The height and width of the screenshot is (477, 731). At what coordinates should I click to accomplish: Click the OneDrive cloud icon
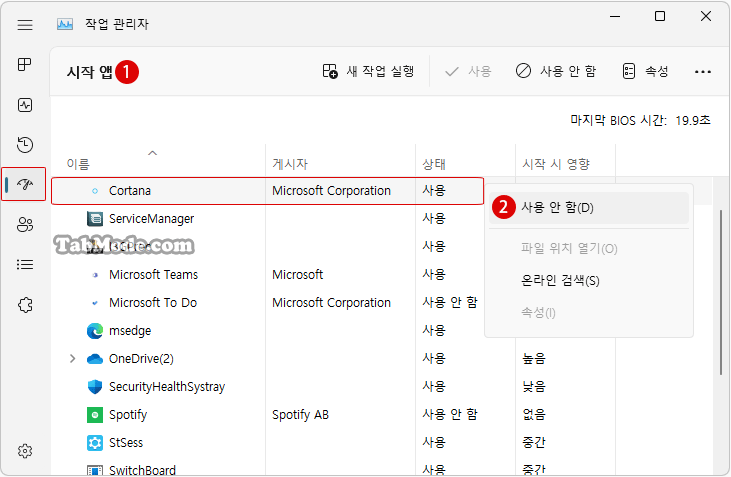pyautogui.click(x=95, y=359)
